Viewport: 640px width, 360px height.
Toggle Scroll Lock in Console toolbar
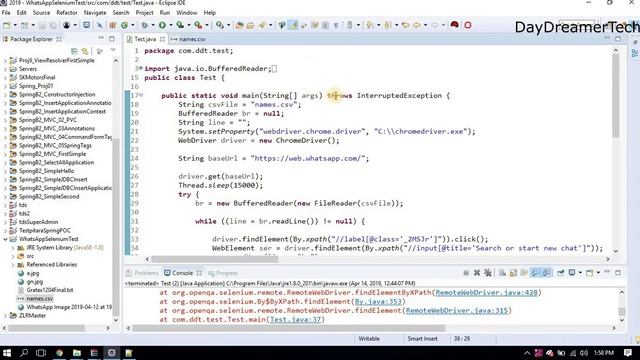[513, 273]
